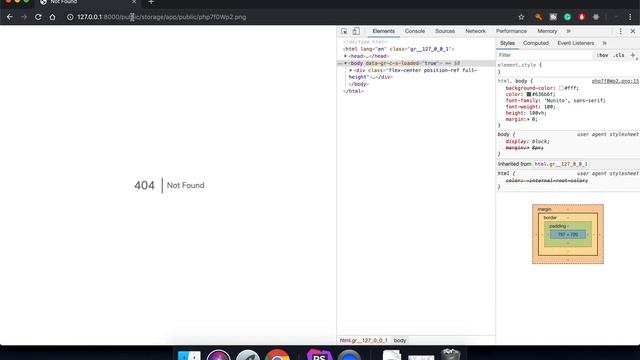Select the html.gr__127_0_0_1 breadcrumb
Image resolution: width=640 pixels, height=360 pixels.
[x=363, y=340]
